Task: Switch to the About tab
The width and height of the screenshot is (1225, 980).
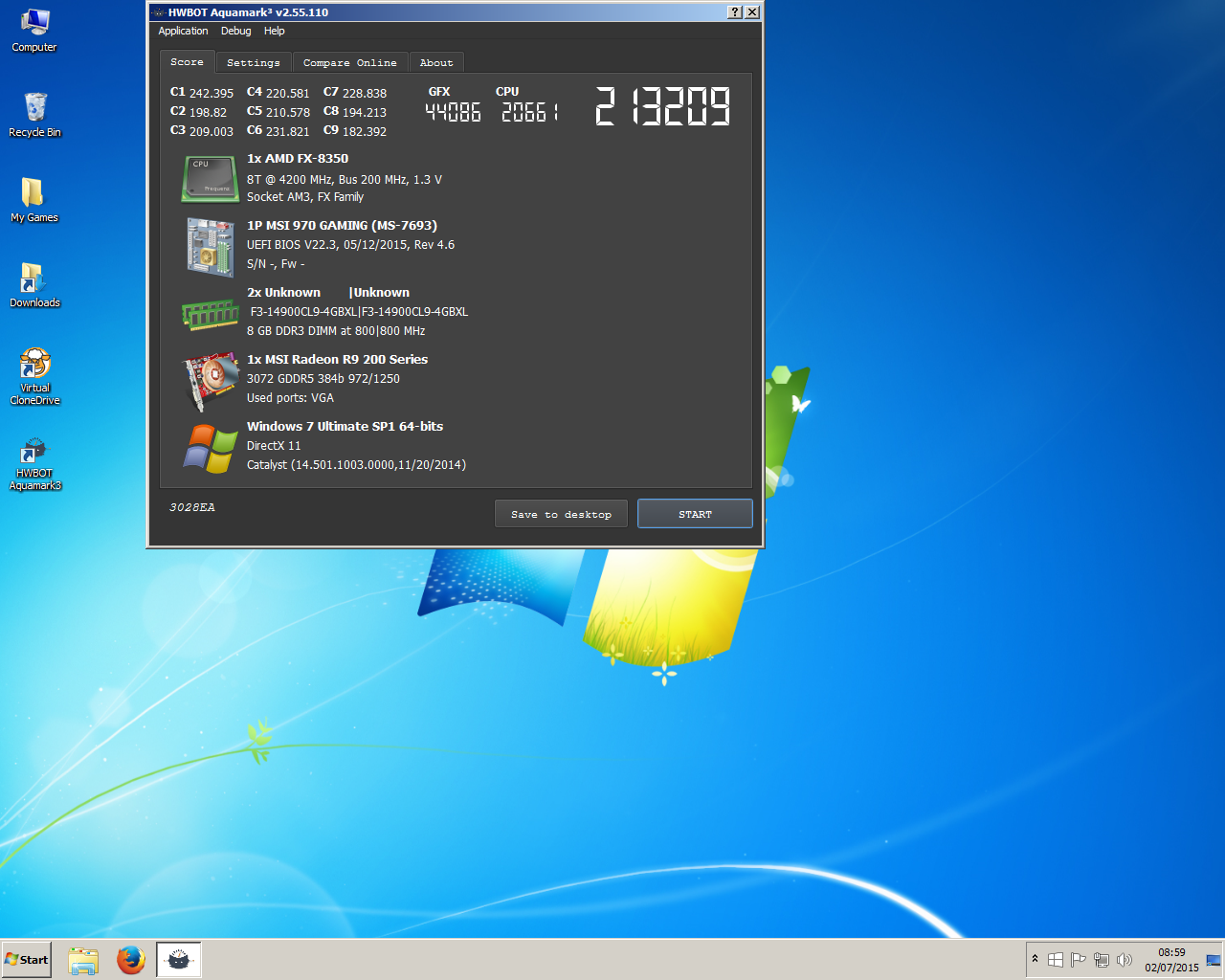Action: click(x=436, y=62)
